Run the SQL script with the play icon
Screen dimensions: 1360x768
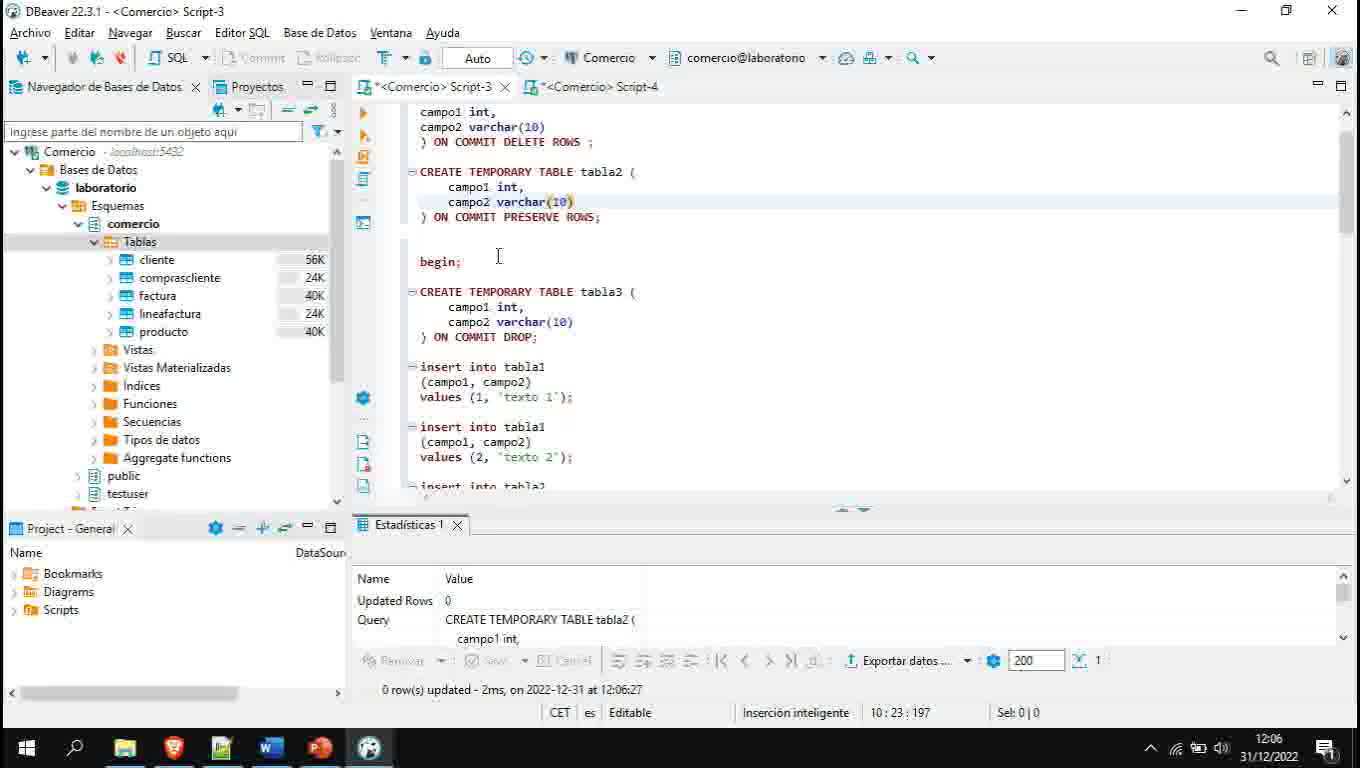[x=363, y=112]
